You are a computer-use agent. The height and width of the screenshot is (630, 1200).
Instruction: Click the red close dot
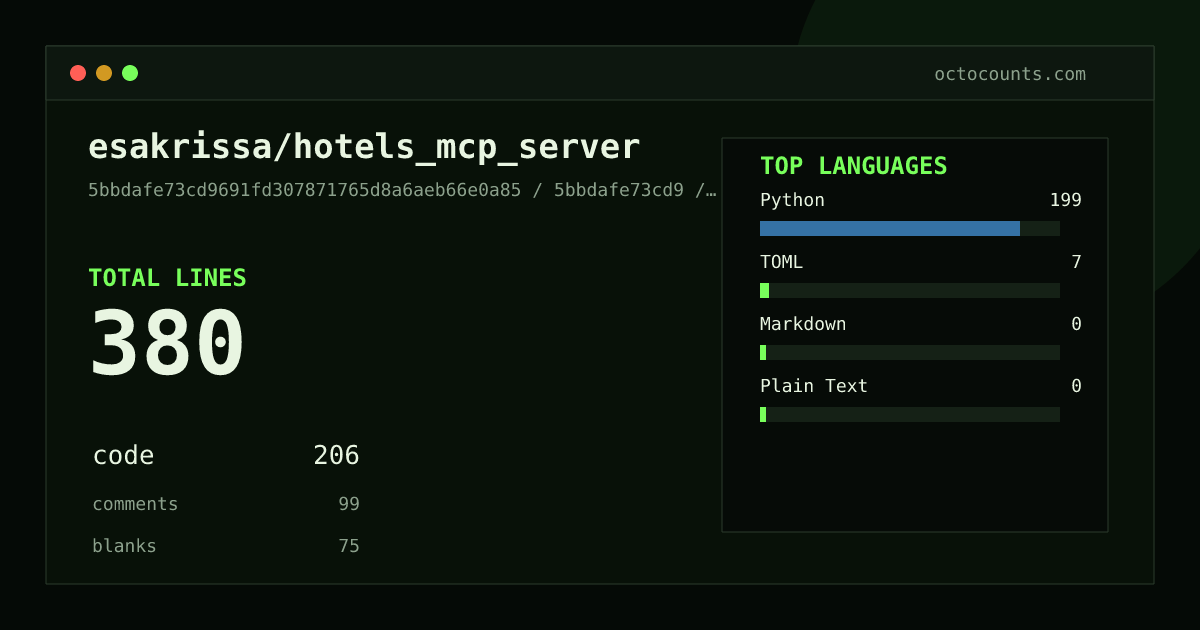tap(78, 73)
